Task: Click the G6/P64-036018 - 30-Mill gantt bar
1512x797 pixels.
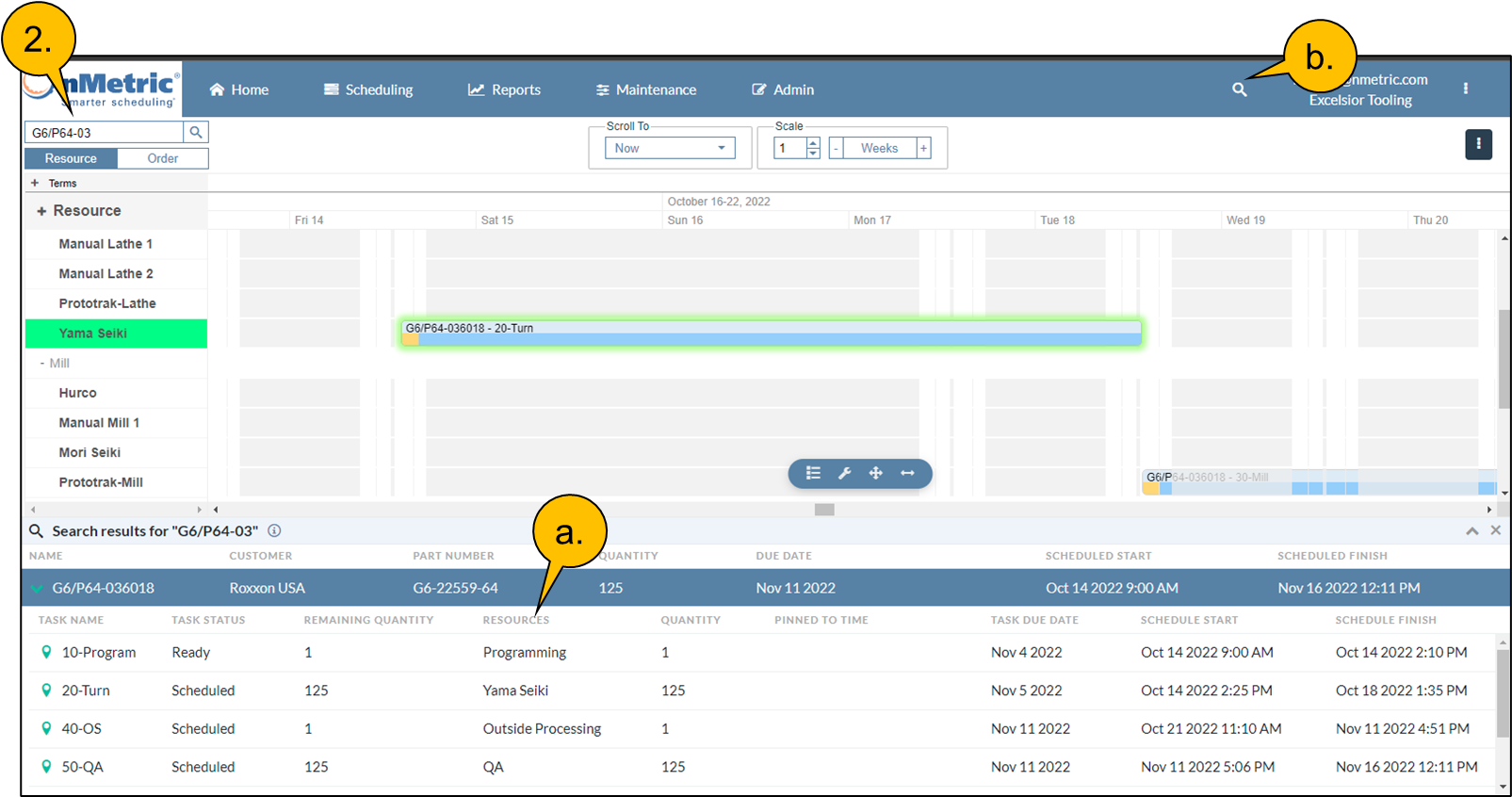Action: pos(1319,482)
